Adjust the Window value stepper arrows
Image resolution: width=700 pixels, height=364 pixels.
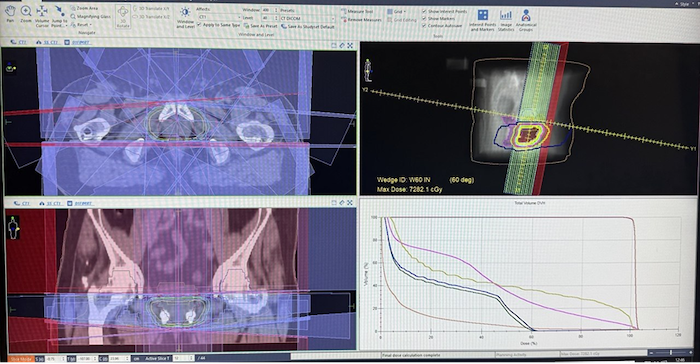coord(276,10)
